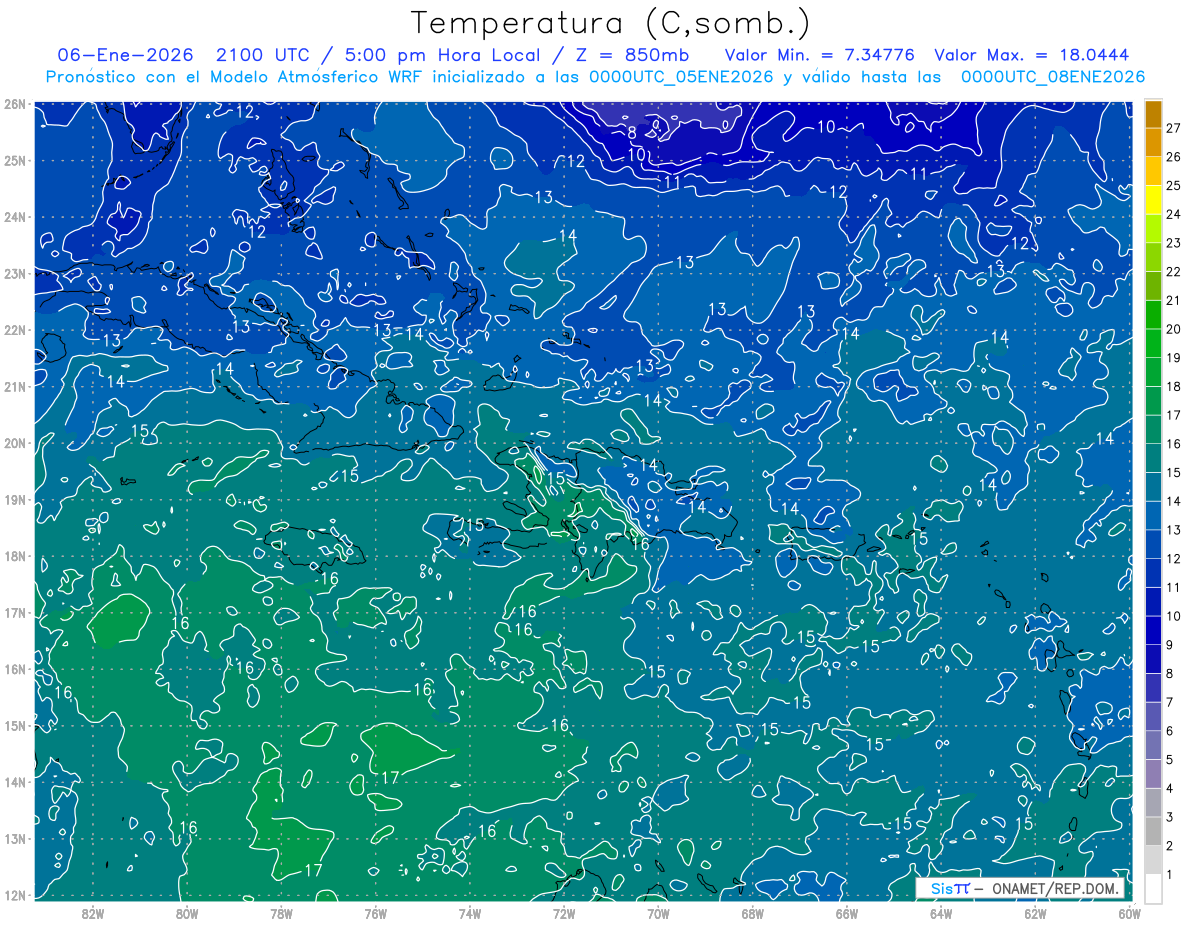Screen dimensions: 1200x927
Task: Click the longitude label "68W"
Action: (x=752, y=913)
